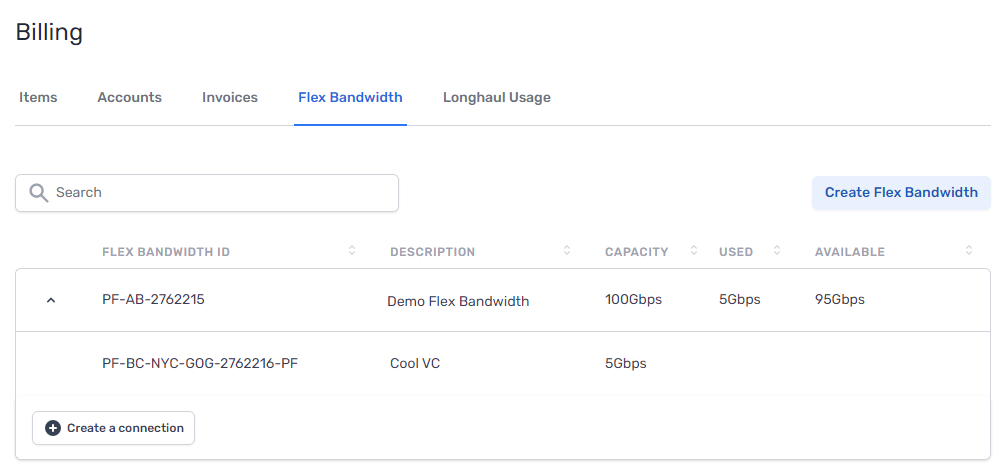The width and height of the screenshot is (1003, 469).
Task: Open the Longhaul Usage tab
Action: [x=496, y=98]
